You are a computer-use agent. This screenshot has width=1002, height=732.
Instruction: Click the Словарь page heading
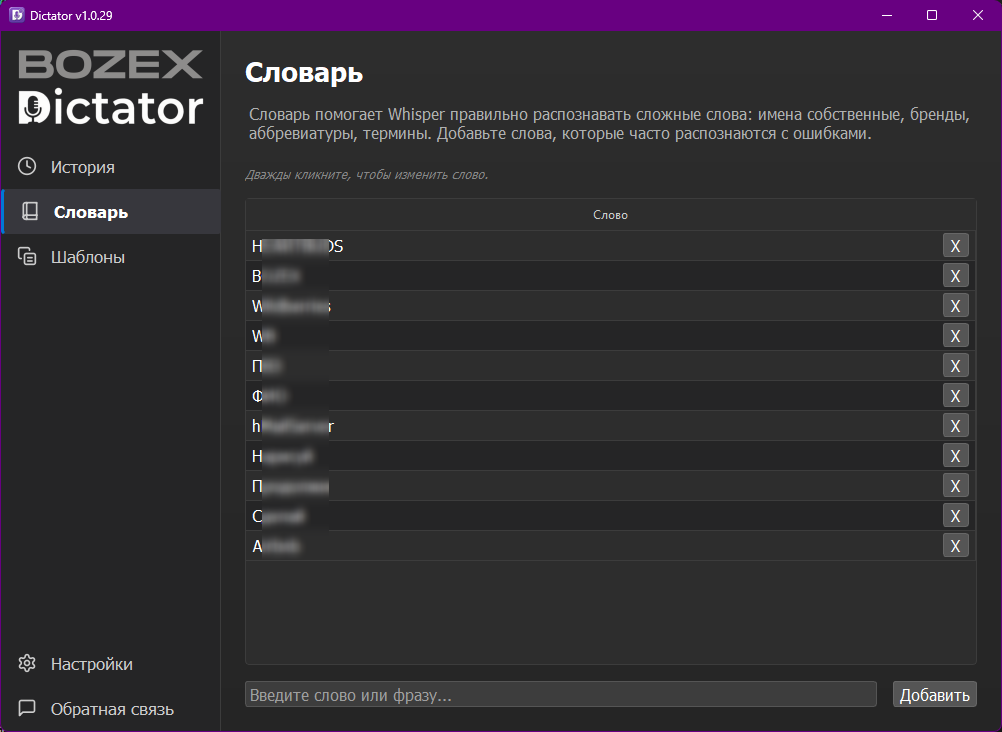pyautogui.click(x=304, y=72)
